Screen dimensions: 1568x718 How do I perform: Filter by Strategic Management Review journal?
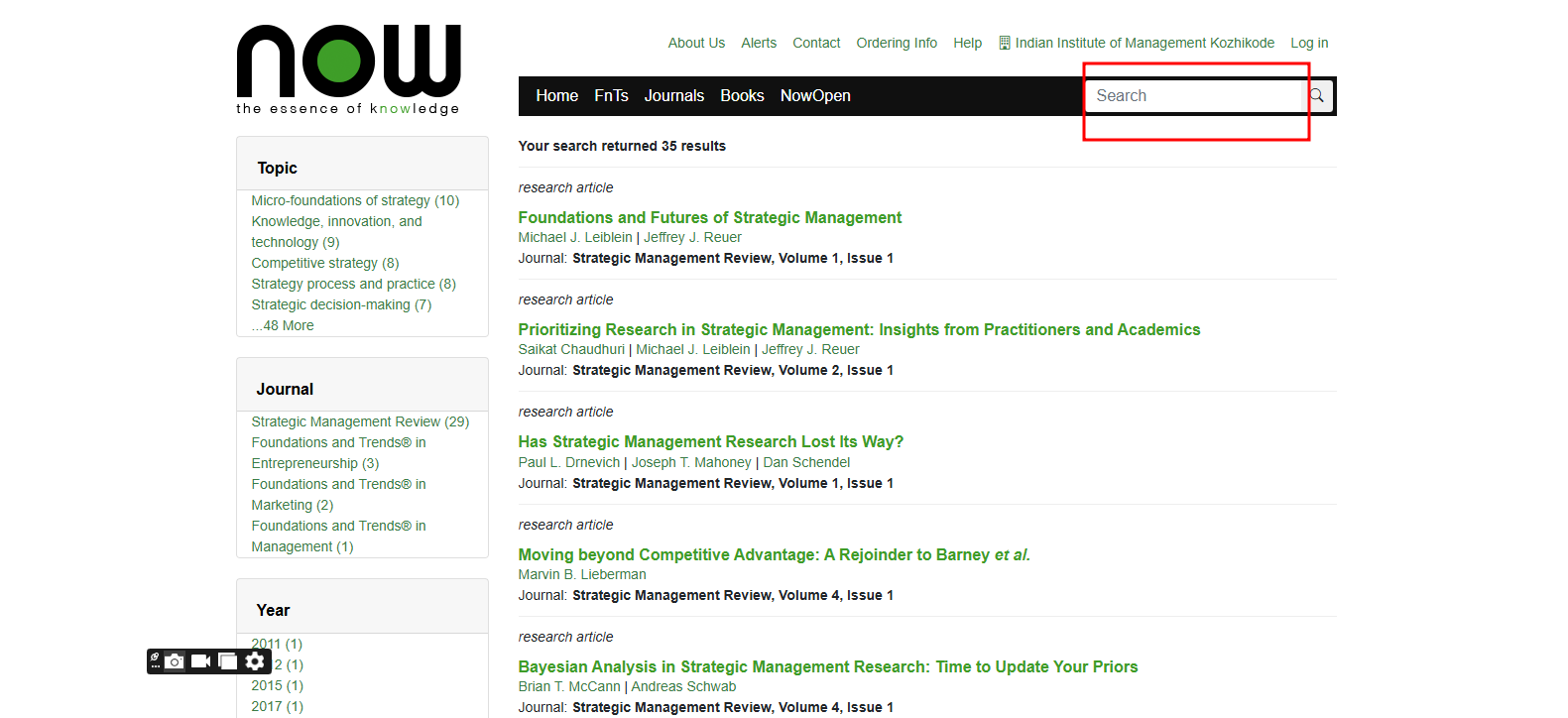[360, 421]
